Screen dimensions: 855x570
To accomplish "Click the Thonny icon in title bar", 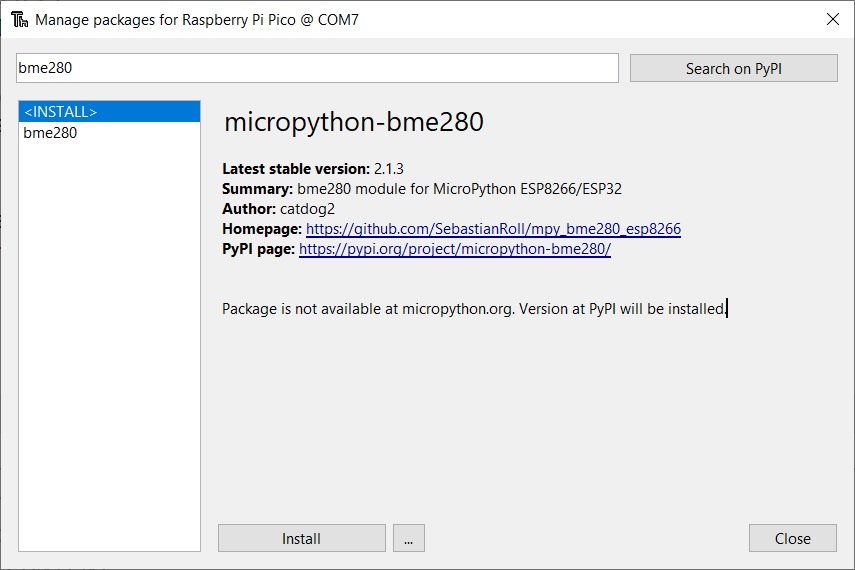I will [18, 19].
